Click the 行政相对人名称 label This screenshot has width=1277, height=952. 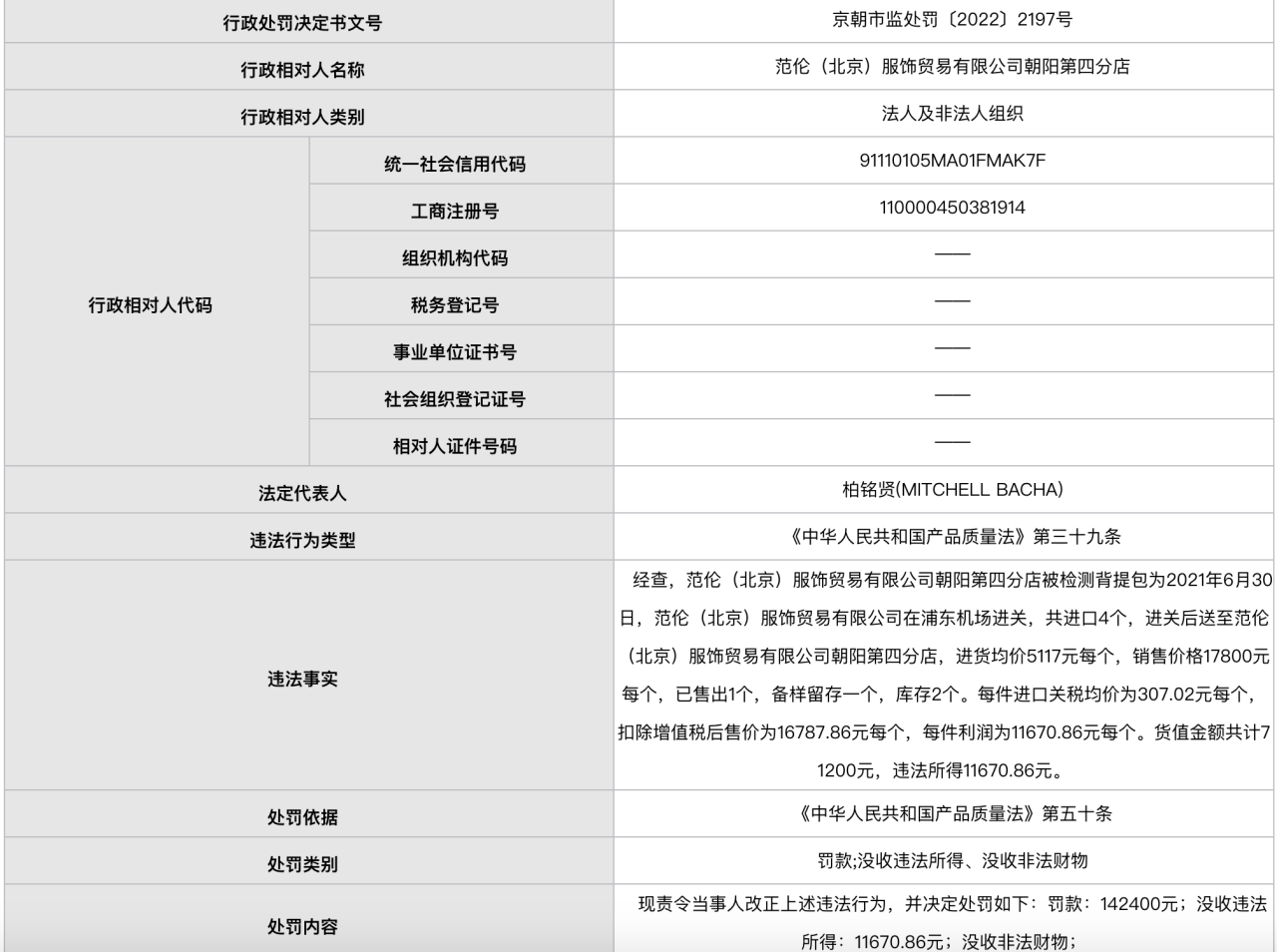point(302,70)
